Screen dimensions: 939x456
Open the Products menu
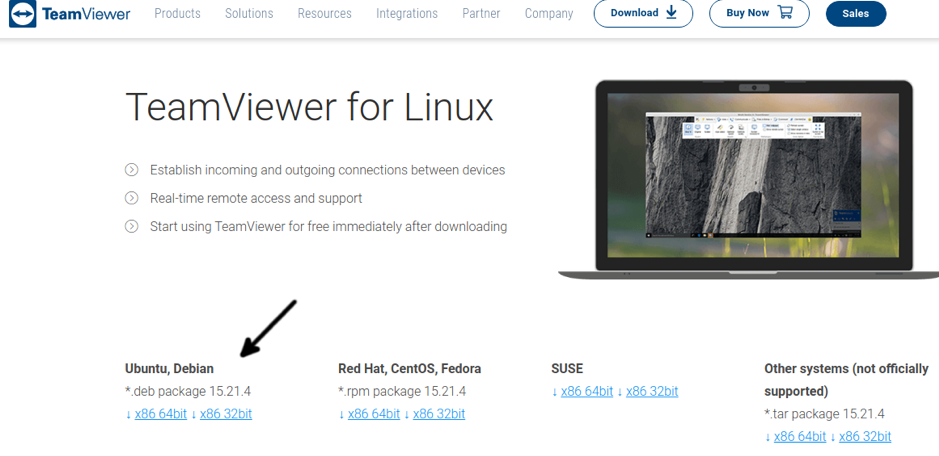(x=177, y=13)
